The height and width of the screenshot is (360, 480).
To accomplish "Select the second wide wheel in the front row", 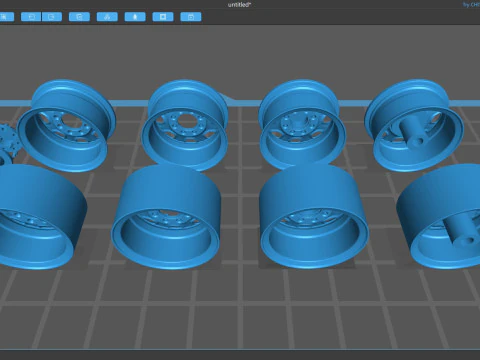I will (166, 217).
